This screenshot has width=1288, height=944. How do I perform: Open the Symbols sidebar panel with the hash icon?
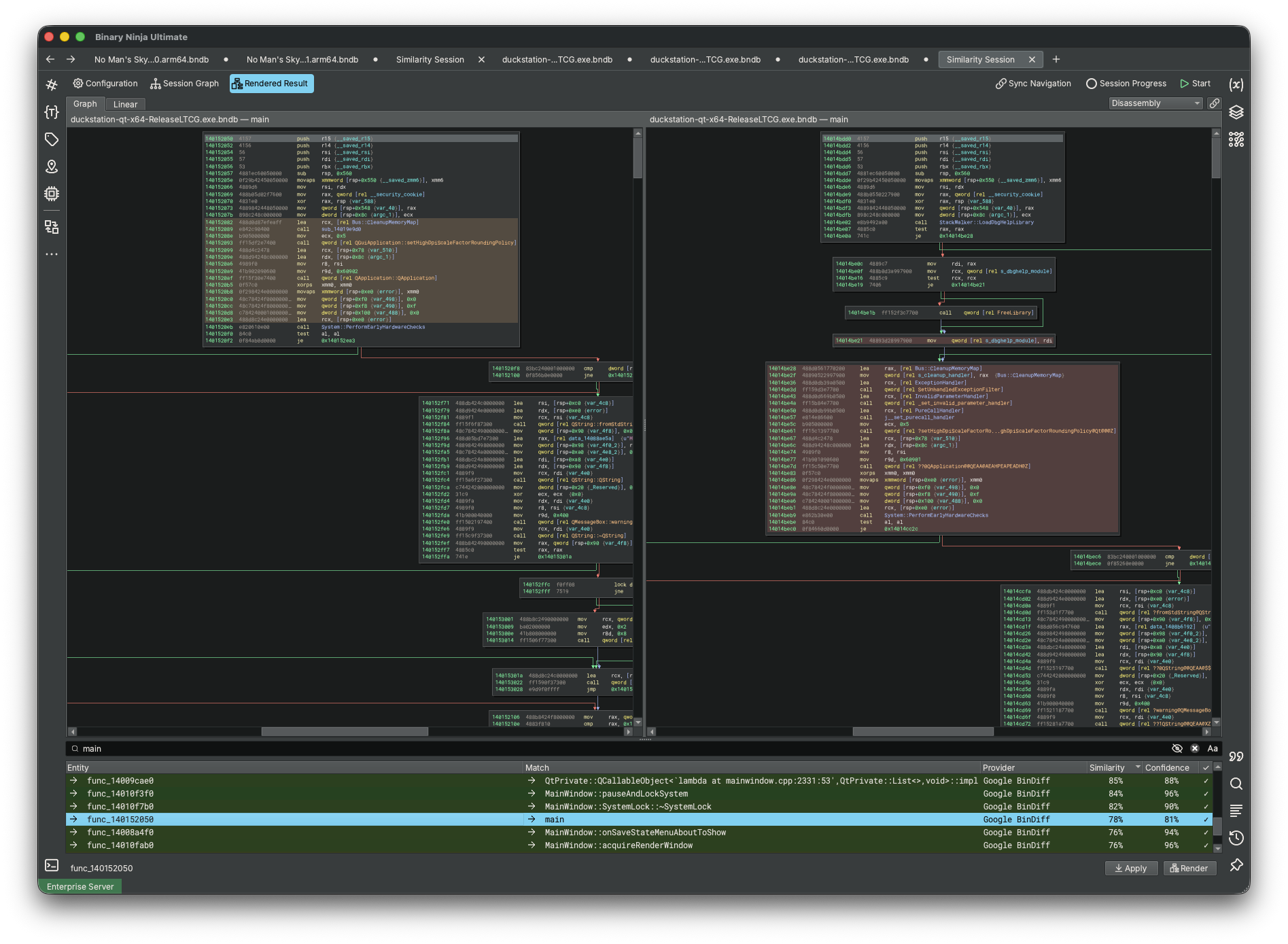pos(52,85)
